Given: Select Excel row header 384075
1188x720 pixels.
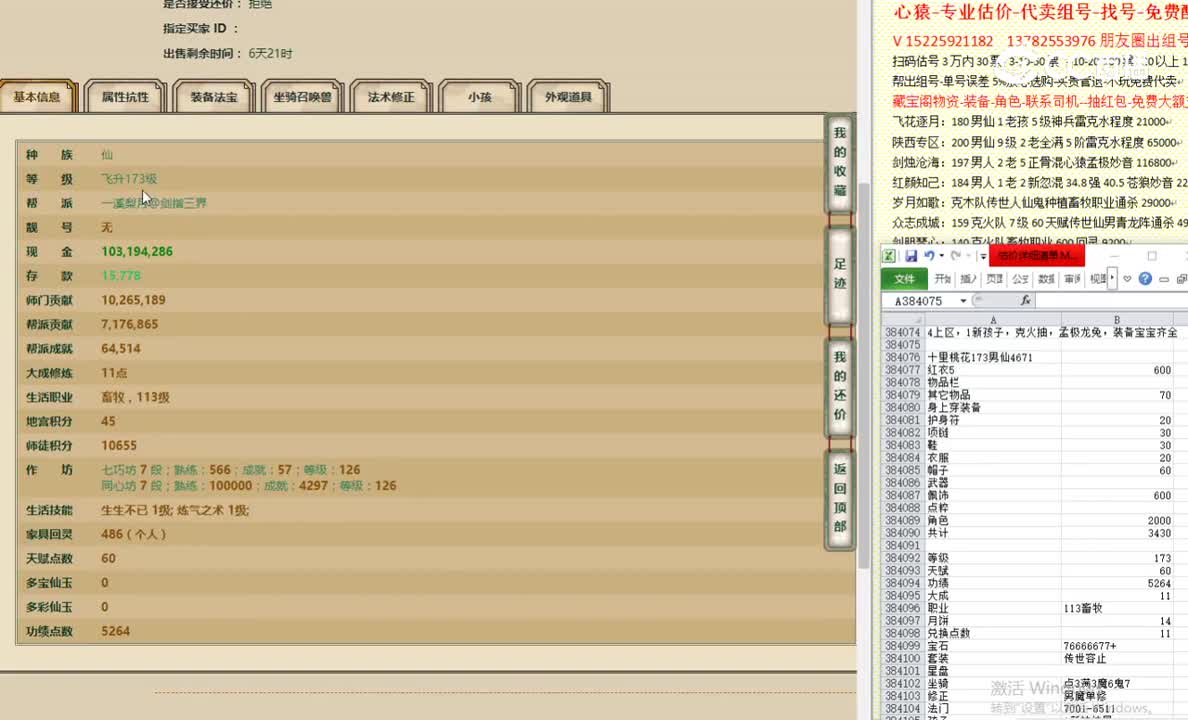Looking at the screenshot, I should [x=902, y=345].
